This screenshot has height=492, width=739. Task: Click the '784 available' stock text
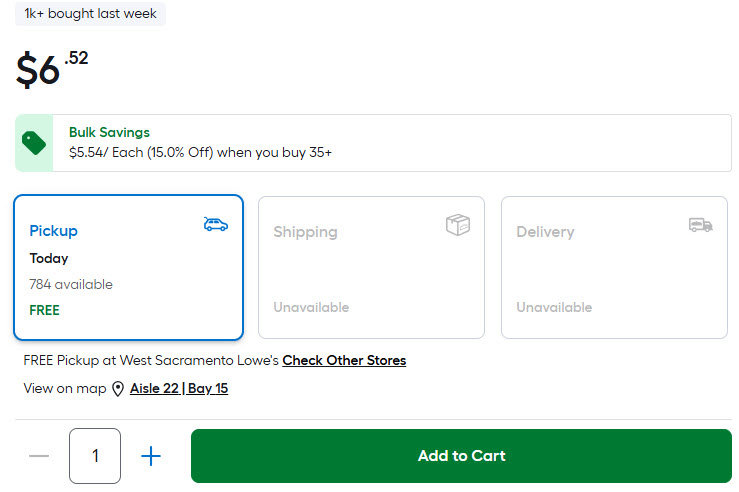[71, 284]
